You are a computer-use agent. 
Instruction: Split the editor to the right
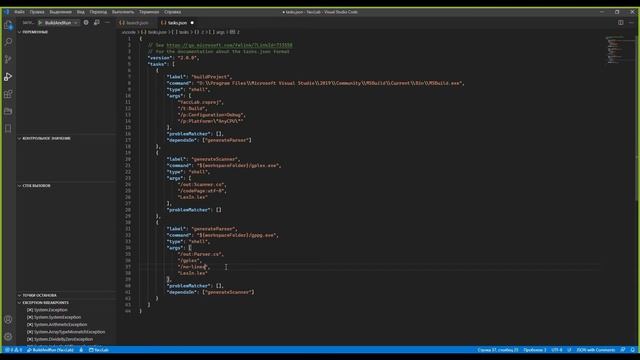click(x=620, y=22)
